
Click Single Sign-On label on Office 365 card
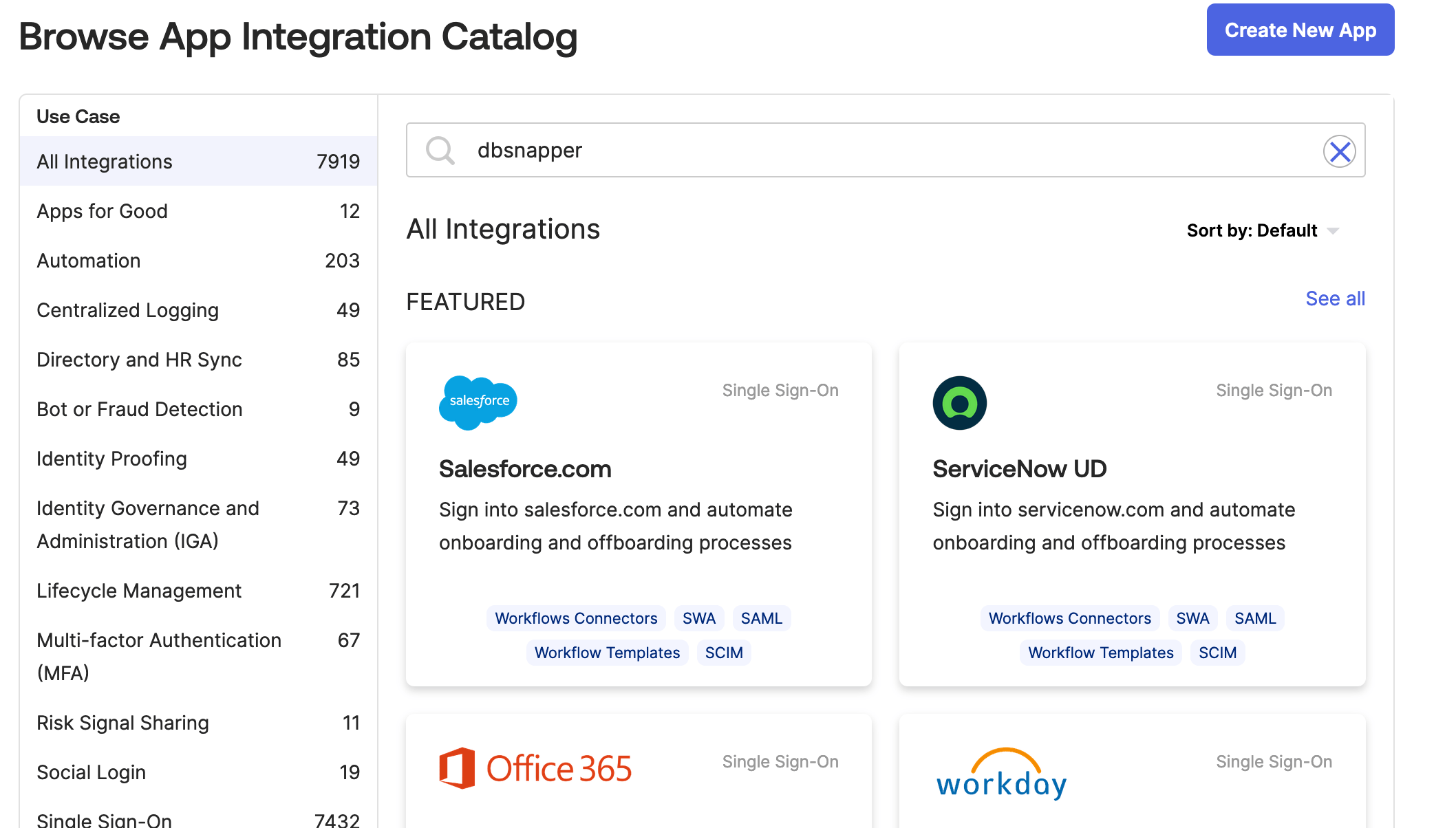[x=780, y=762]
